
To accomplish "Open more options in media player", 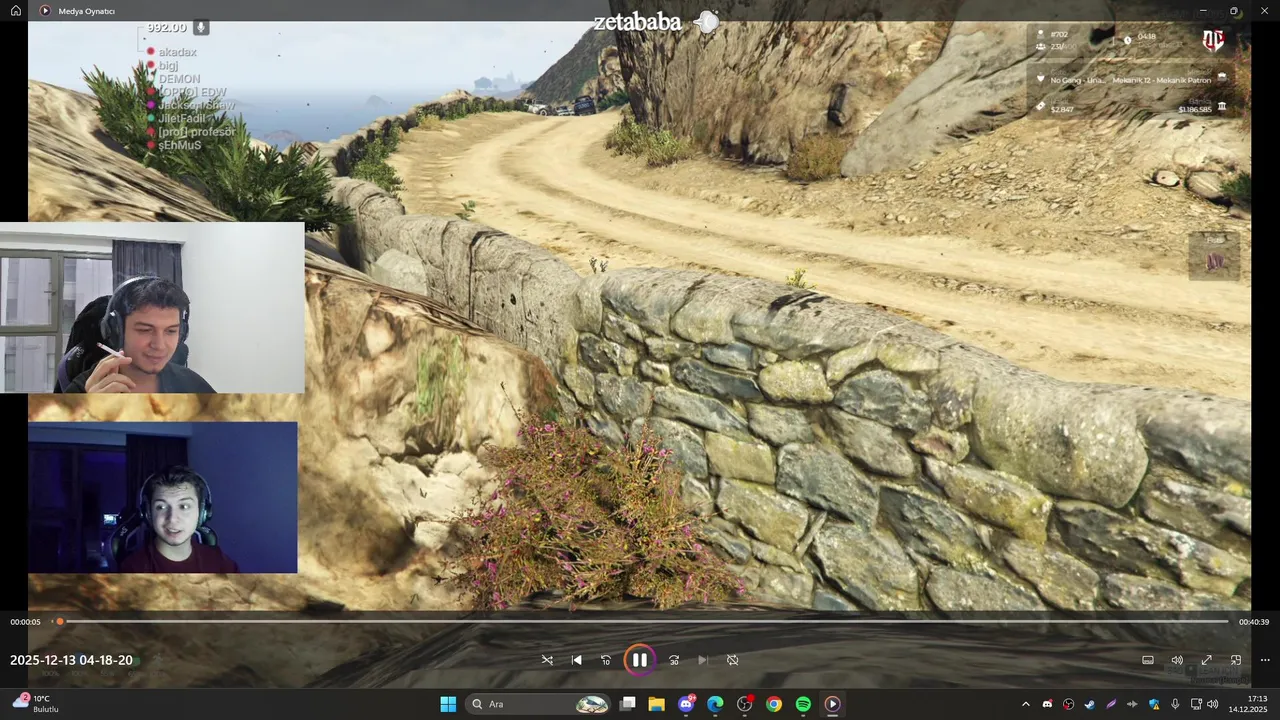I will [1265, 660].
